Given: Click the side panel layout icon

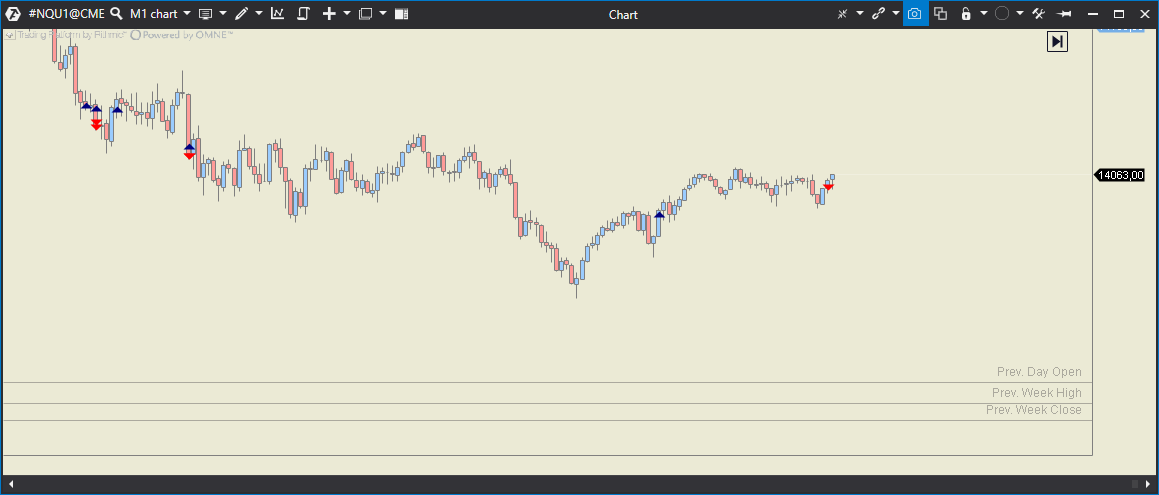Looking at the screenshot, I should pyautogui.click(x=401, y=14).
